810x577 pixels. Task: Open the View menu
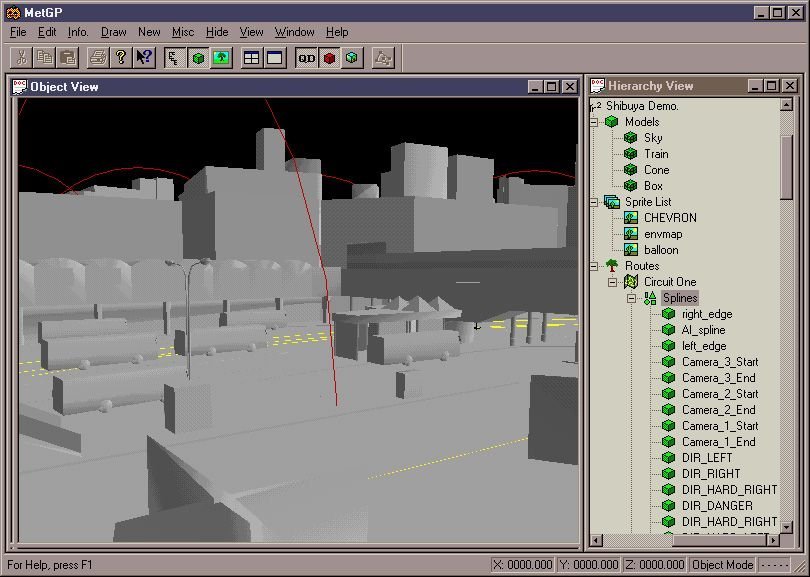coord(252,32)
